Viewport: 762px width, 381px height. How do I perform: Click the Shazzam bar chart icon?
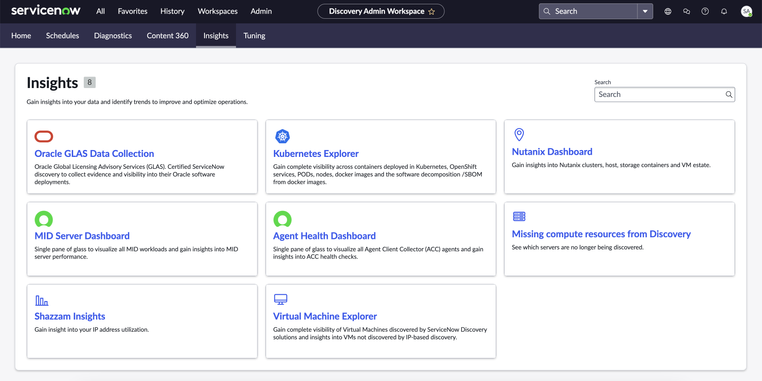[42, 300]
